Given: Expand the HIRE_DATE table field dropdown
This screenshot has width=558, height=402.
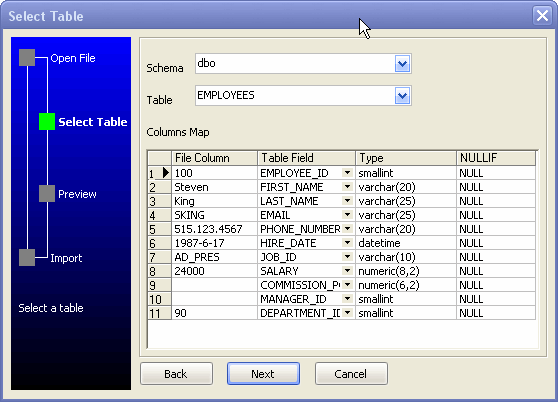Looking at the screenshot, I should tap(347, 243).
